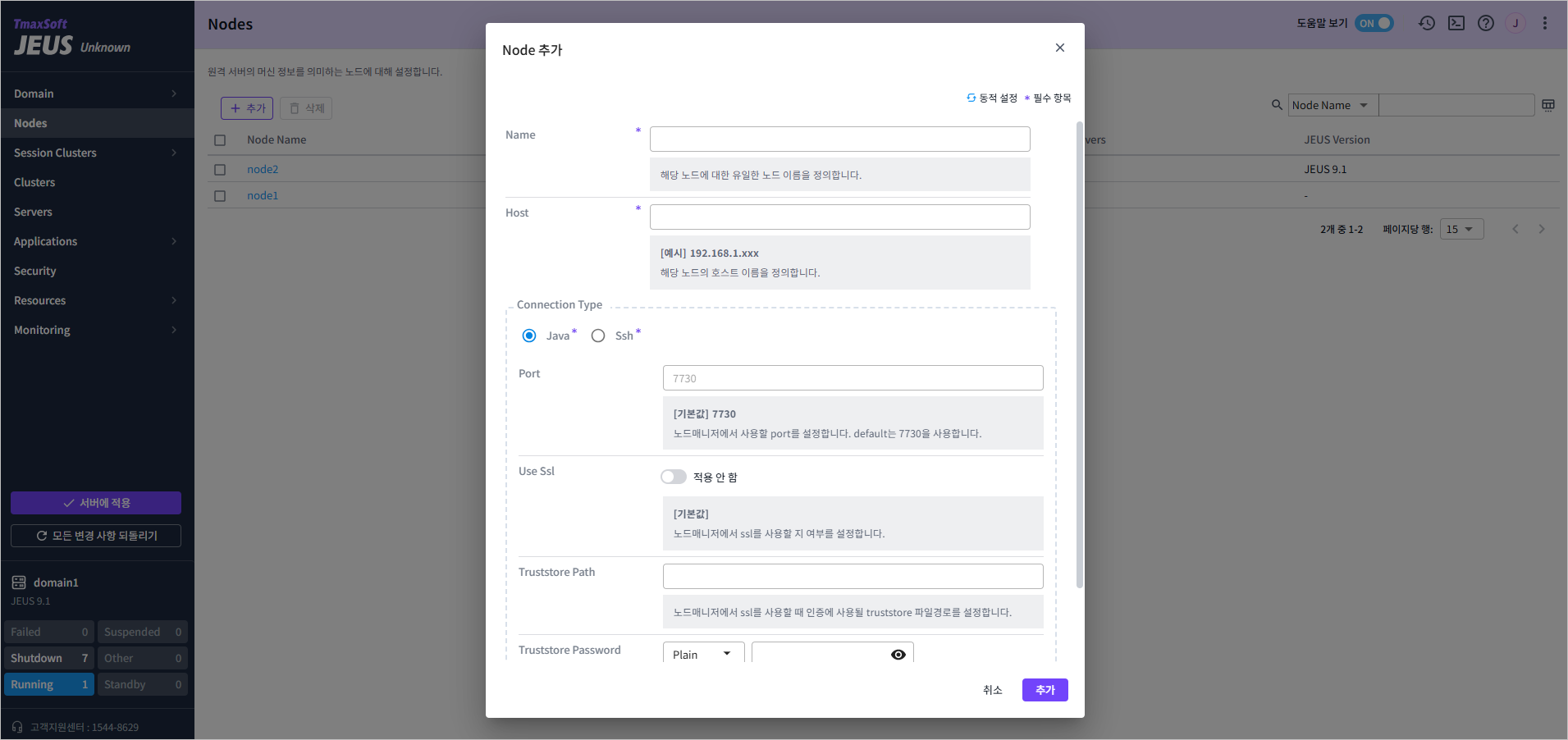Screen dimensions: 1568x740
Task: Click the help question mark icon
Action: (1486, 23)
